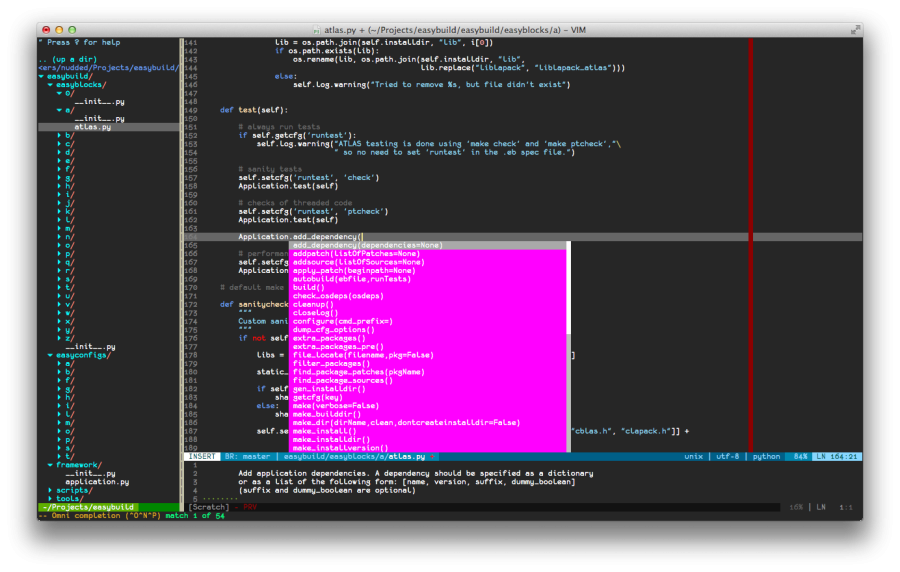Viewport: 900px width, 572px height.
Task: Click the document icon beside atlas.py title
Action: coord(317,30)
